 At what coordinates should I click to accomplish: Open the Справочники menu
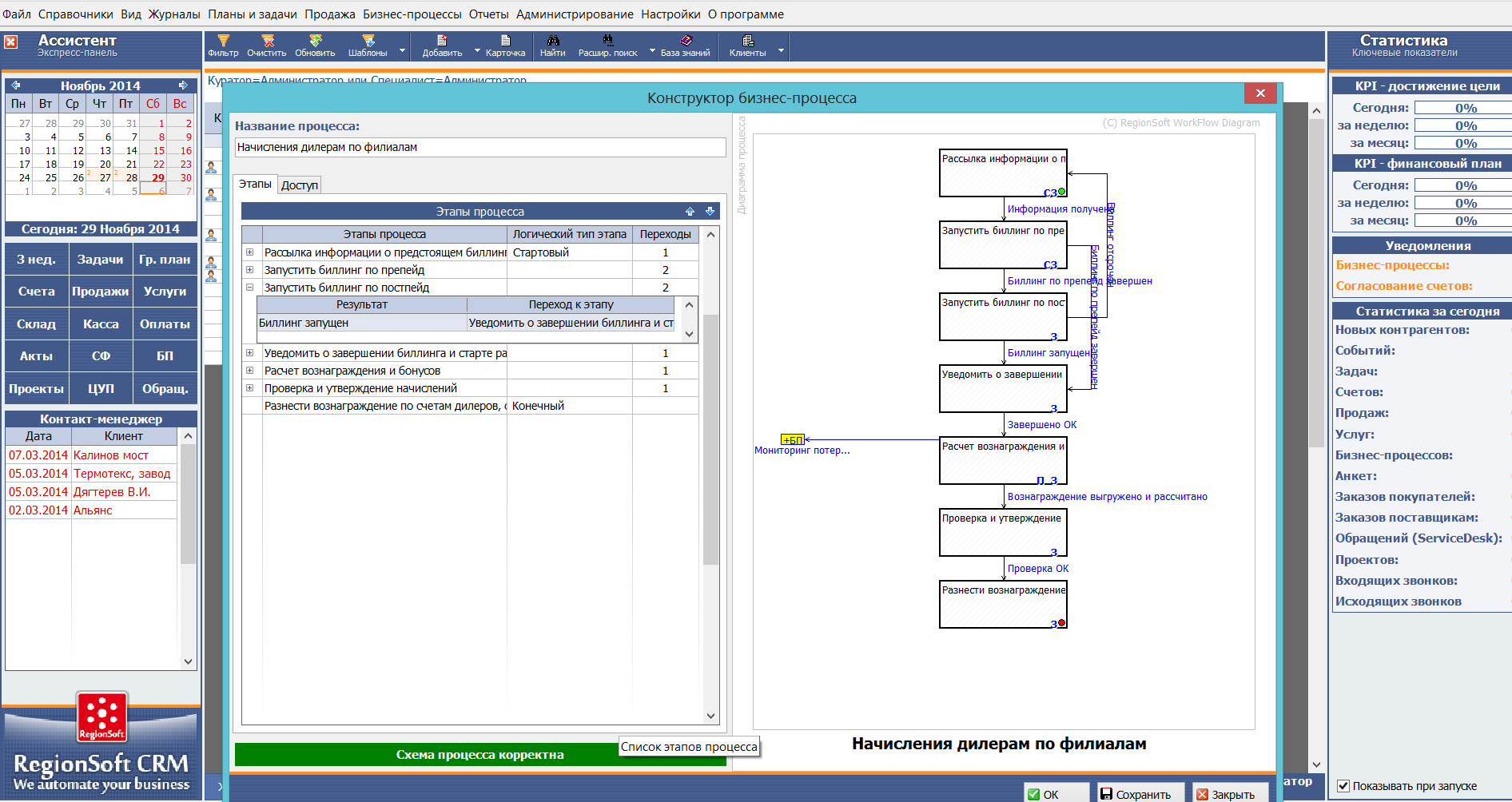point(76,14)
